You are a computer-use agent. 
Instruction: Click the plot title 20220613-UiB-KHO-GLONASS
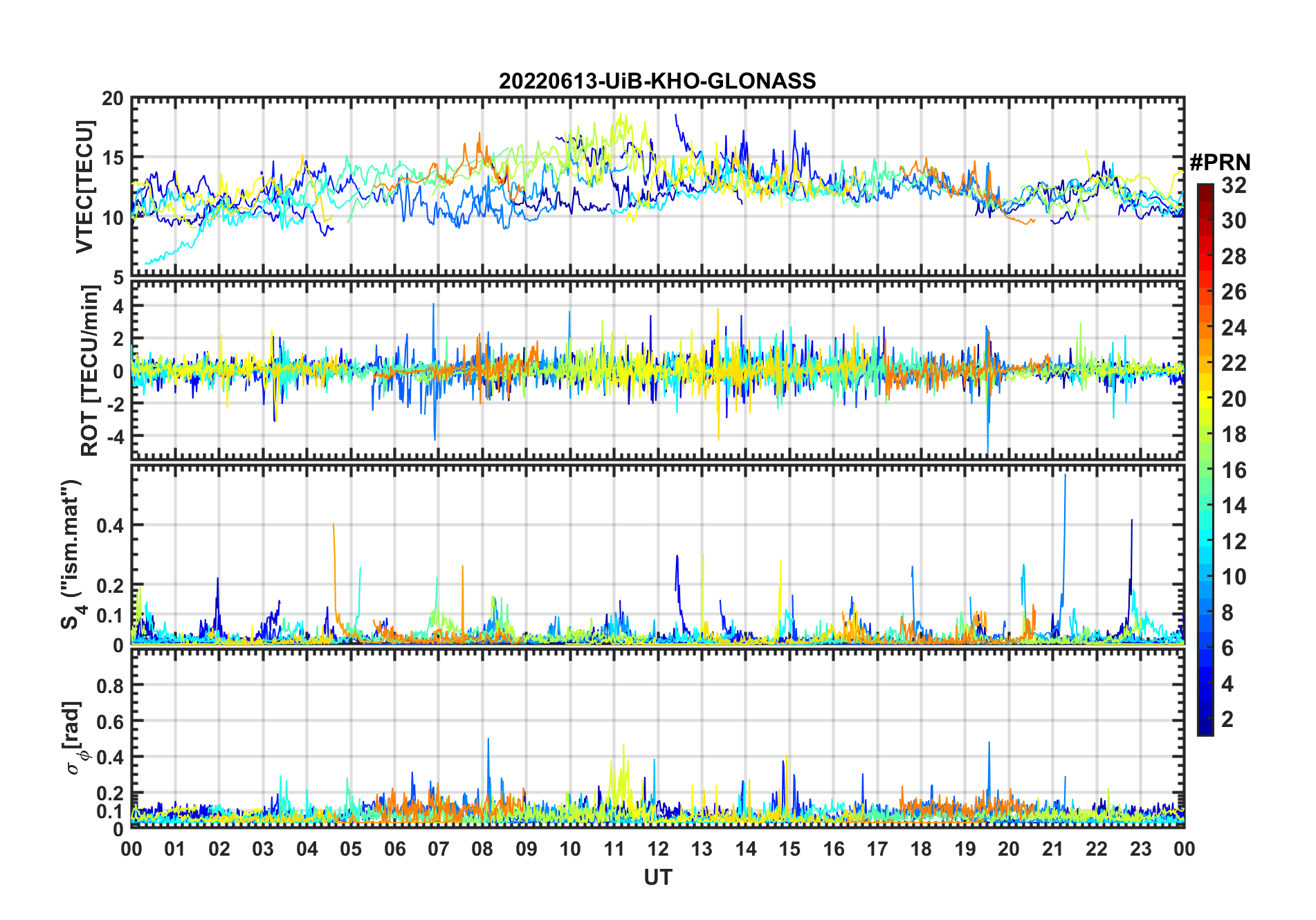[x=657, y=82]
